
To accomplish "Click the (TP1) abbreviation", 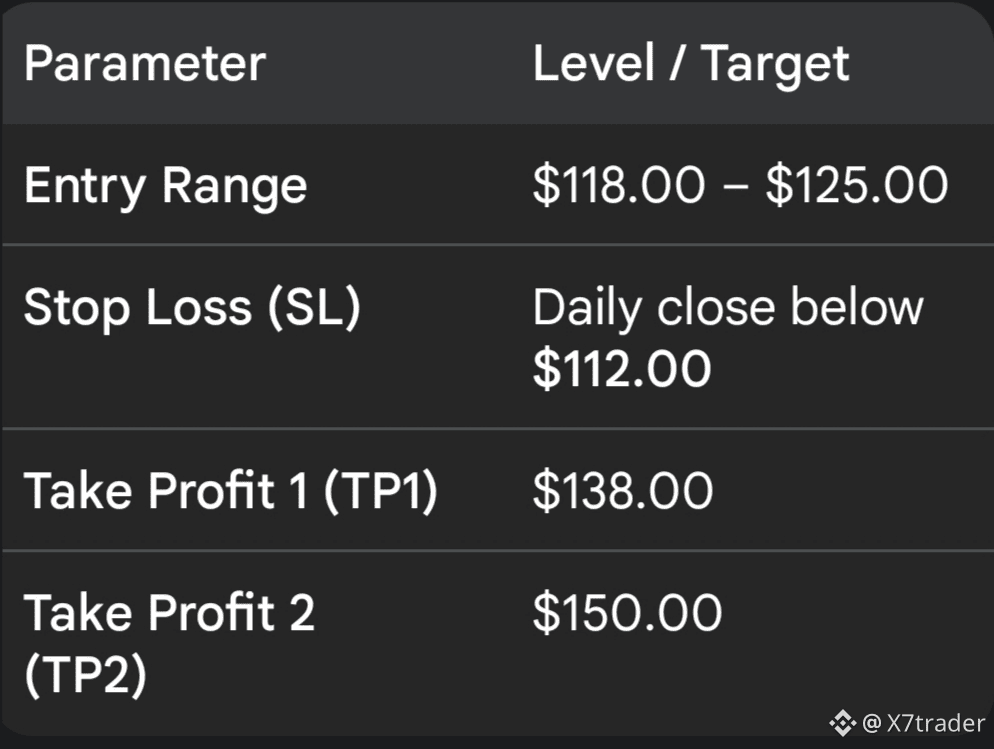I will 380,491.
